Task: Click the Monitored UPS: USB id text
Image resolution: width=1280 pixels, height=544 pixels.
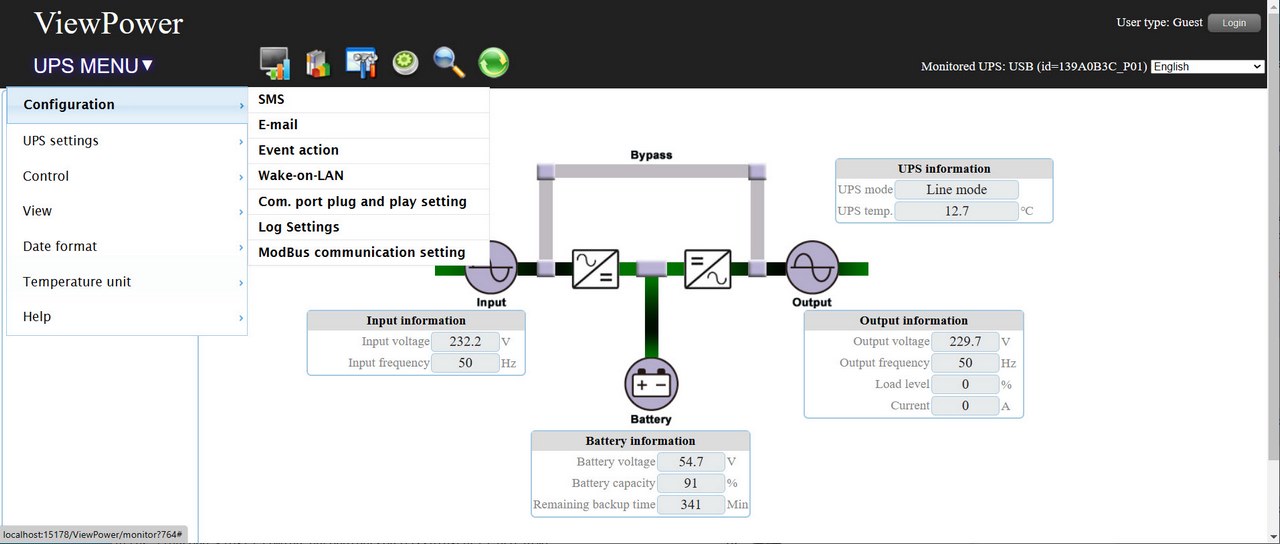Action: click(1034, 67)
